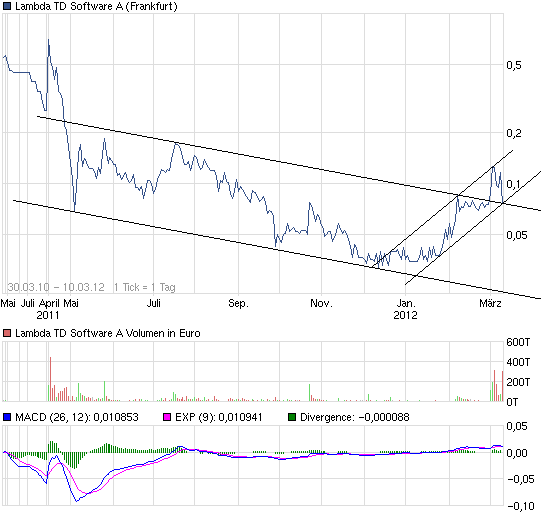The height and width of the screenshot is (514, 541).
Task: Click the 200T volume axis label
Action: pyautogui.click(x=518, y=382)
